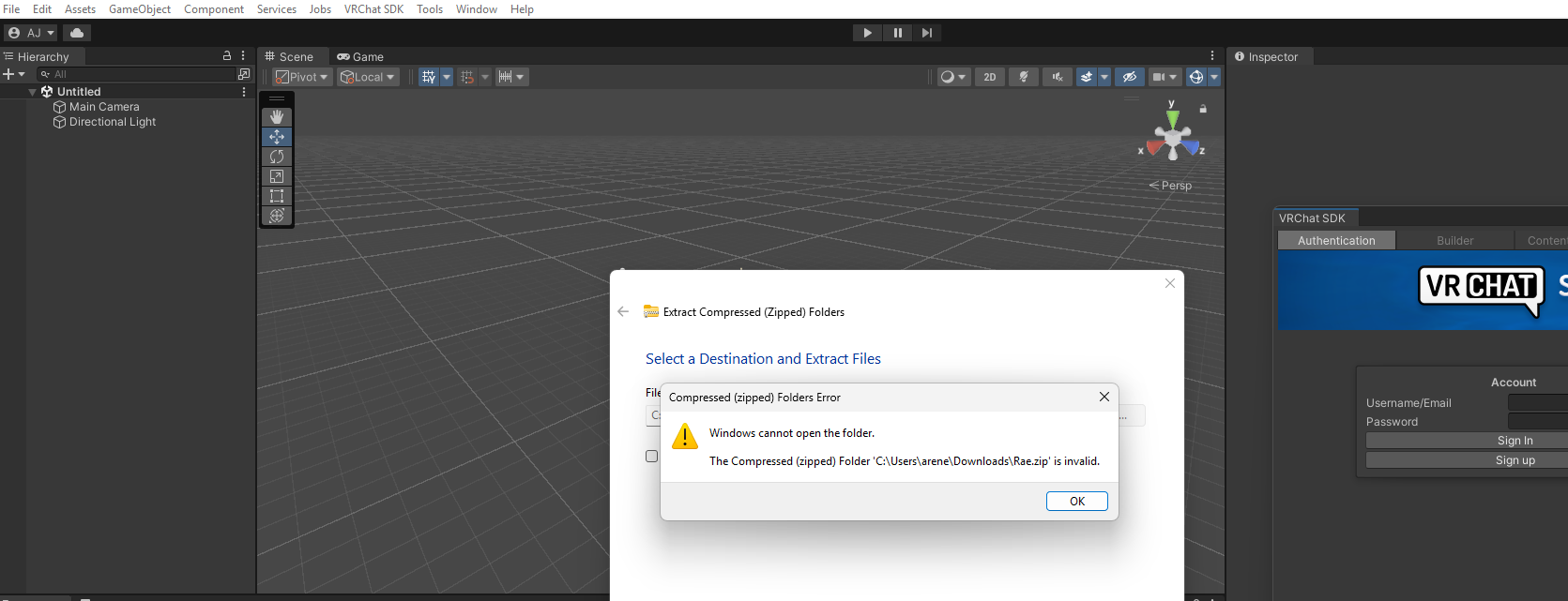
Task: Open the Pivot/Center handle position dropdown
Action: tap(302, 77)
